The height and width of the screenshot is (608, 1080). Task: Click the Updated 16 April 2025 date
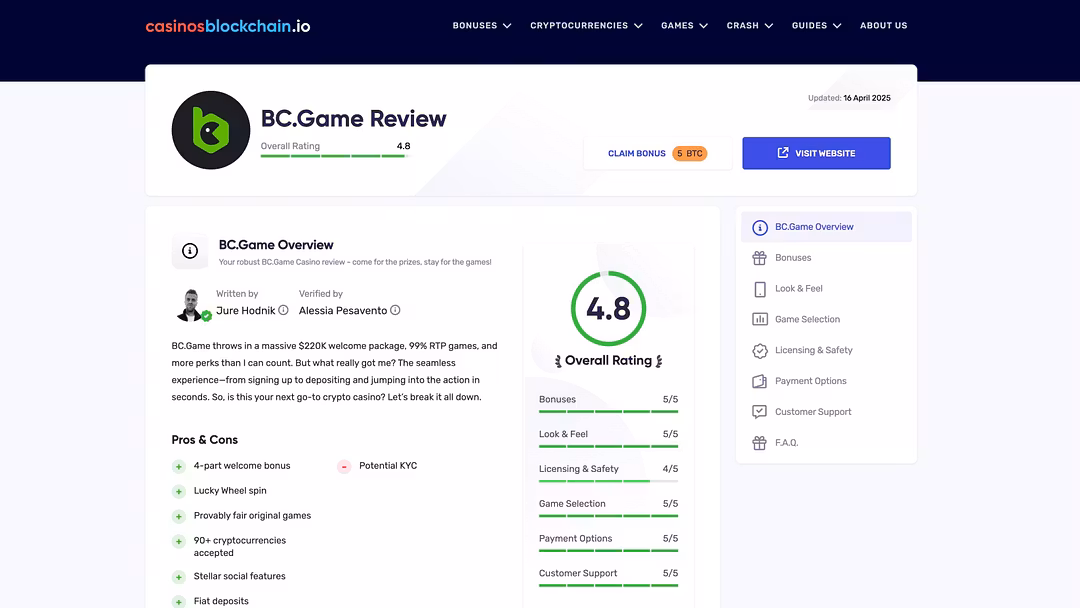point(849,98)
